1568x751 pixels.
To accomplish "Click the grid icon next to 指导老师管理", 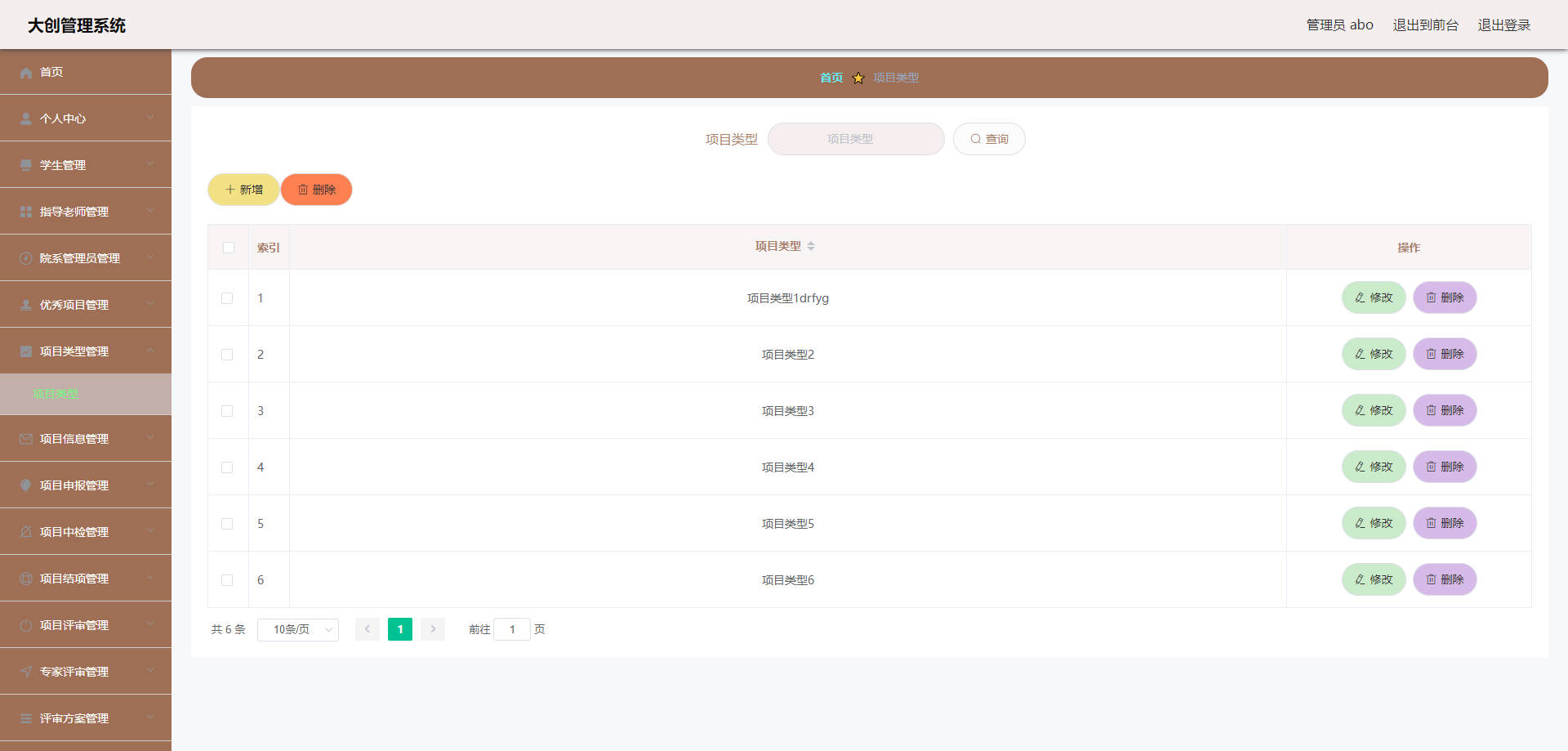I will point(26,212).
